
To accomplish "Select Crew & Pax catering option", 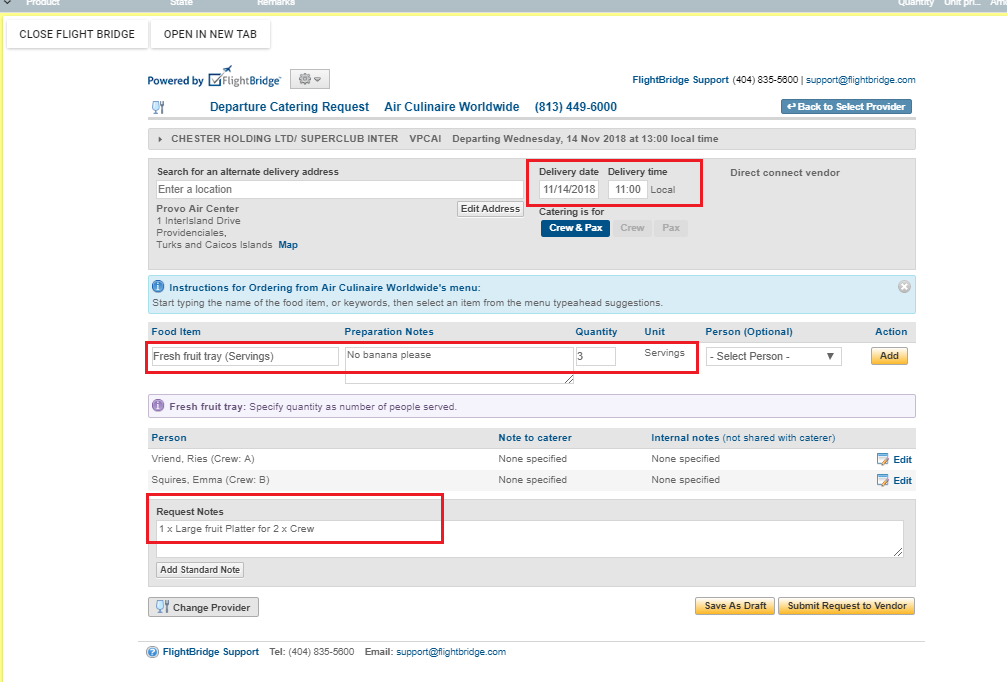I will tap(575, 228).
